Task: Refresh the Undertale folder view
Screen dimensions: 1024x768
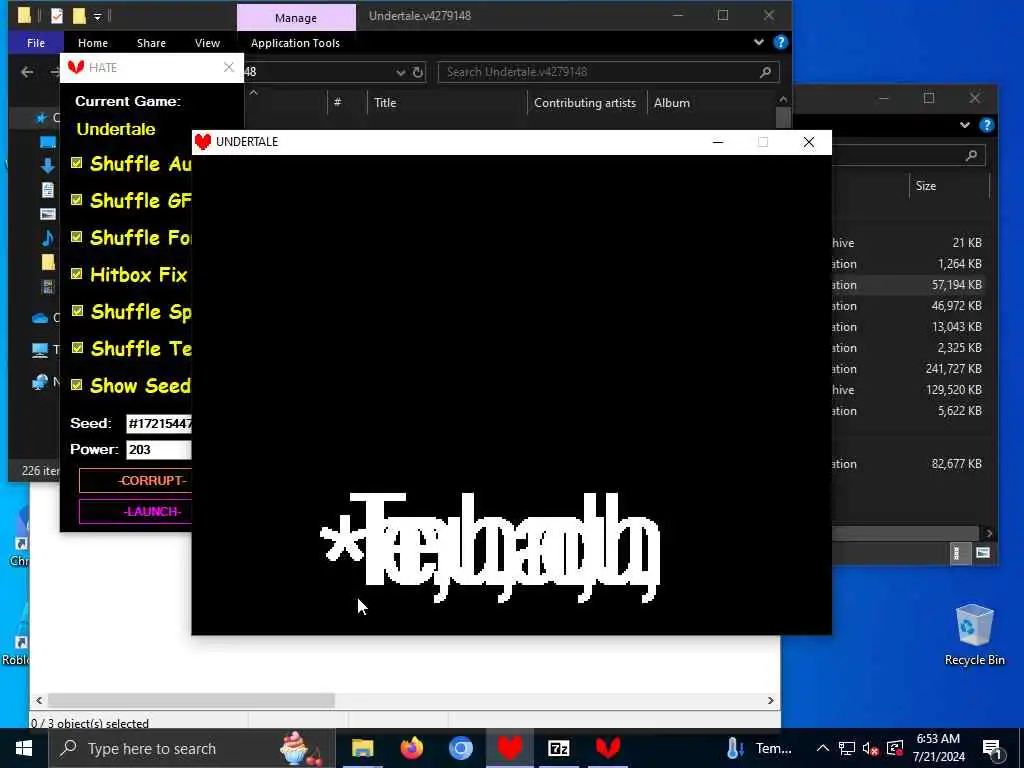Action: 418,72
